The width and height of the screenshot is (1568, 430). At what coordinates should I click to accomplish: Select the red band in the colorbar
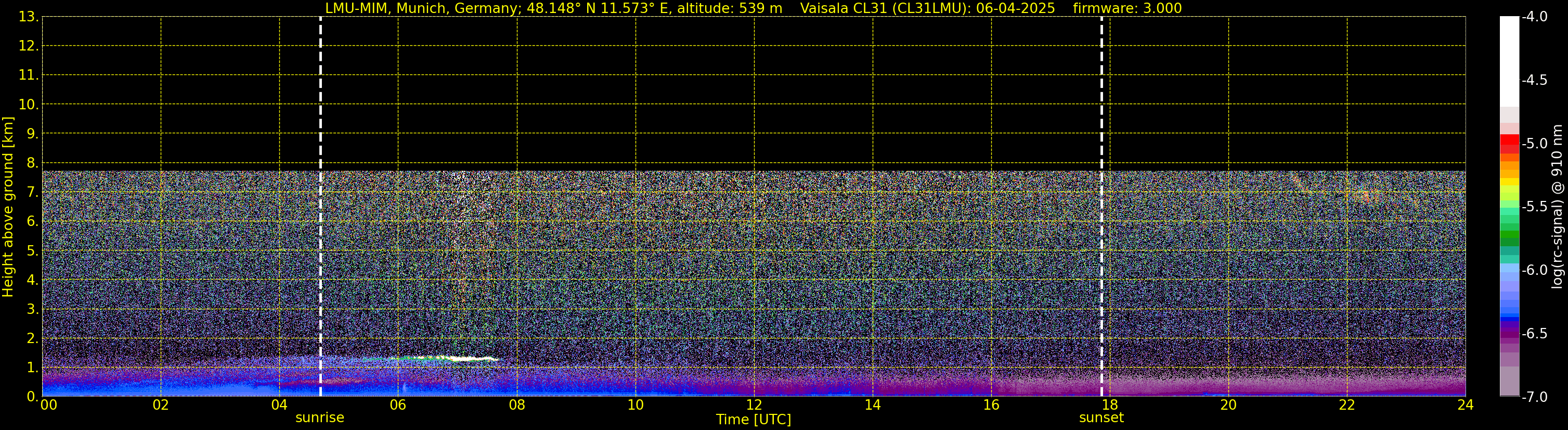pos(1509,143)
